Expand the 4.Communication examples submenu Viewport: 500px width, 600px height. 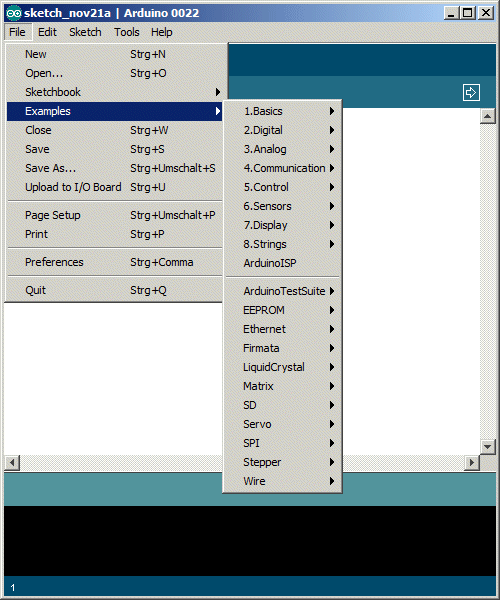click(x=282, y=168)
